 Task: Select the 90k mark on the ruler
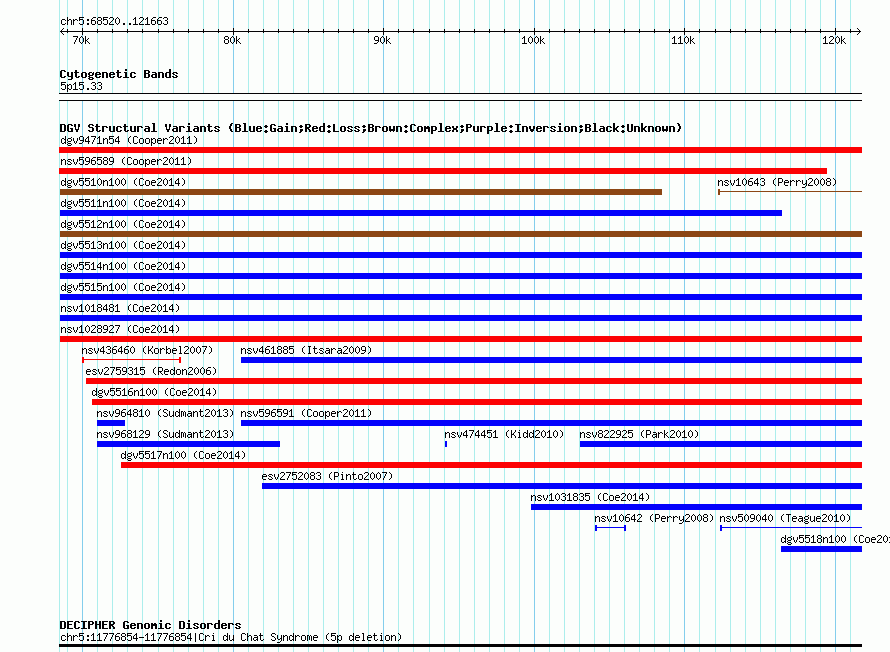(x=382, y=40)
